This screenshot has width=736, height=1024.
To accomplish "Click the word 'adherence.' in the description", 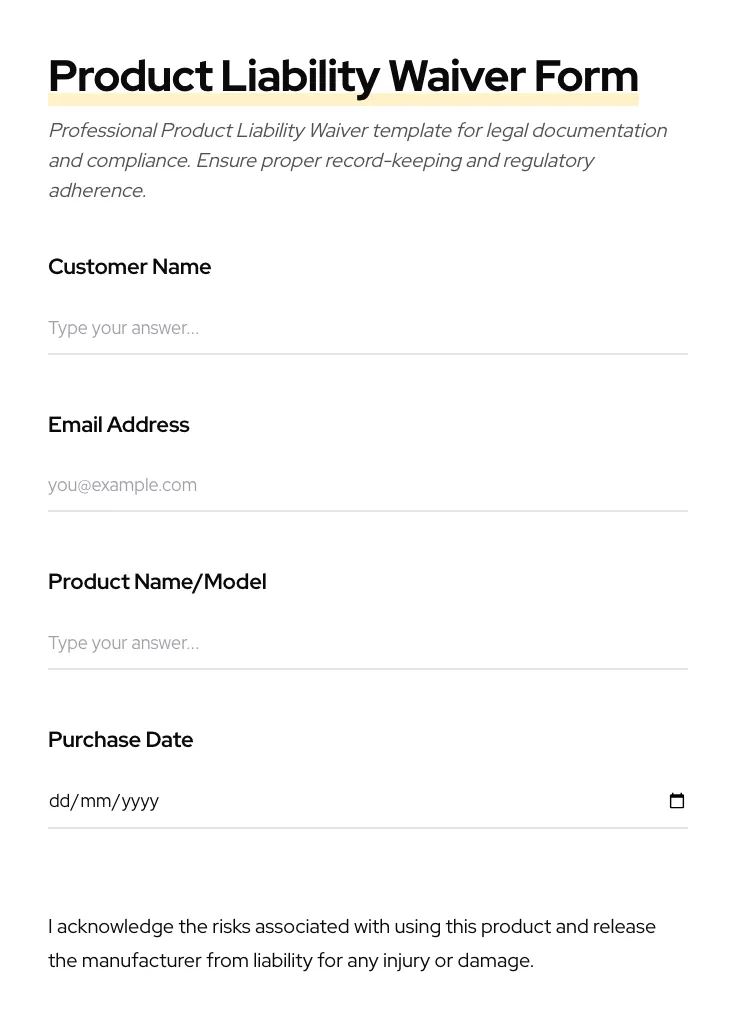I will [97, 191].
